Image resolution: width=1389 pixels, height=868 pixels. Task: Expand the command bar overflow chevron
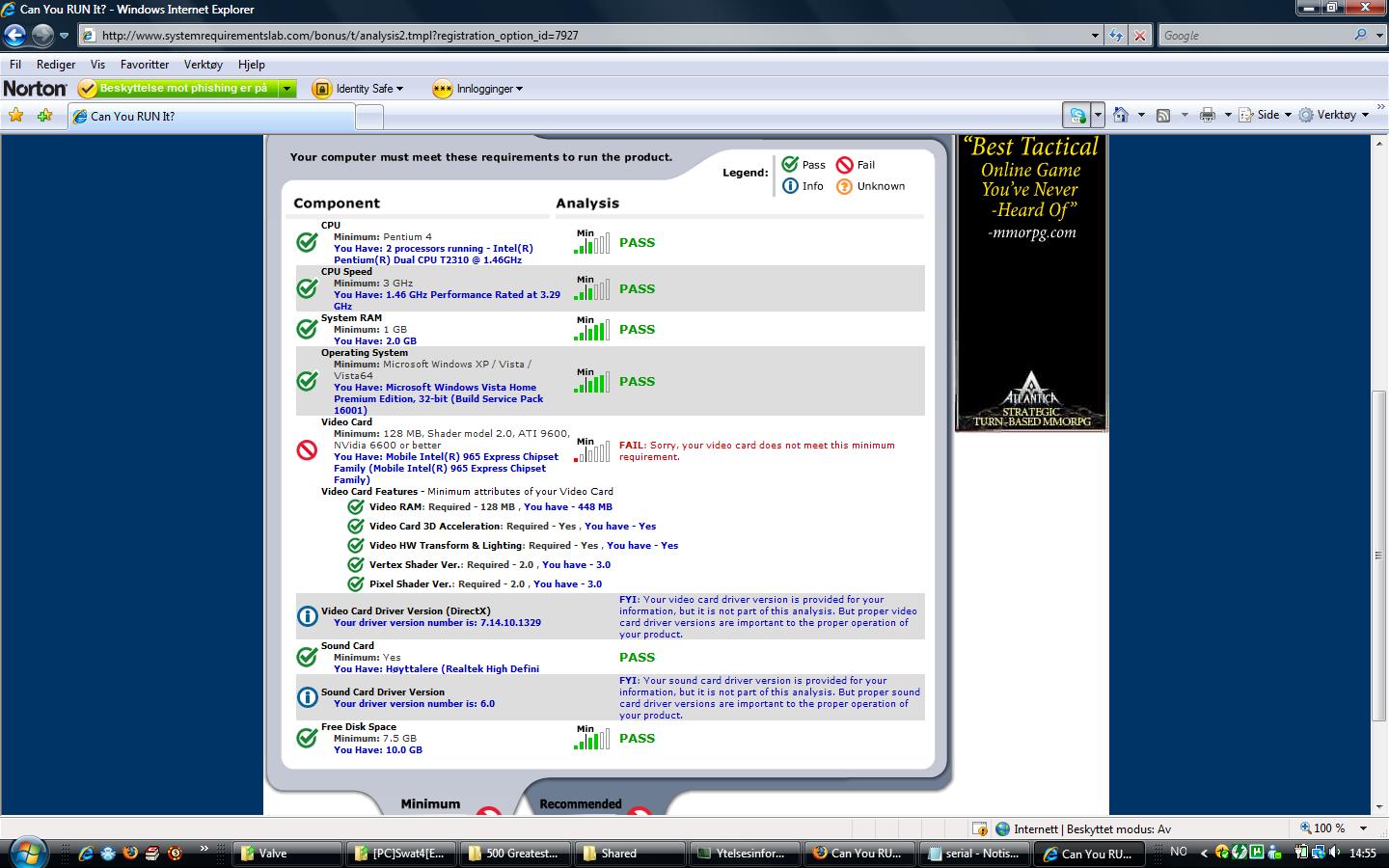click(1381, 107)
